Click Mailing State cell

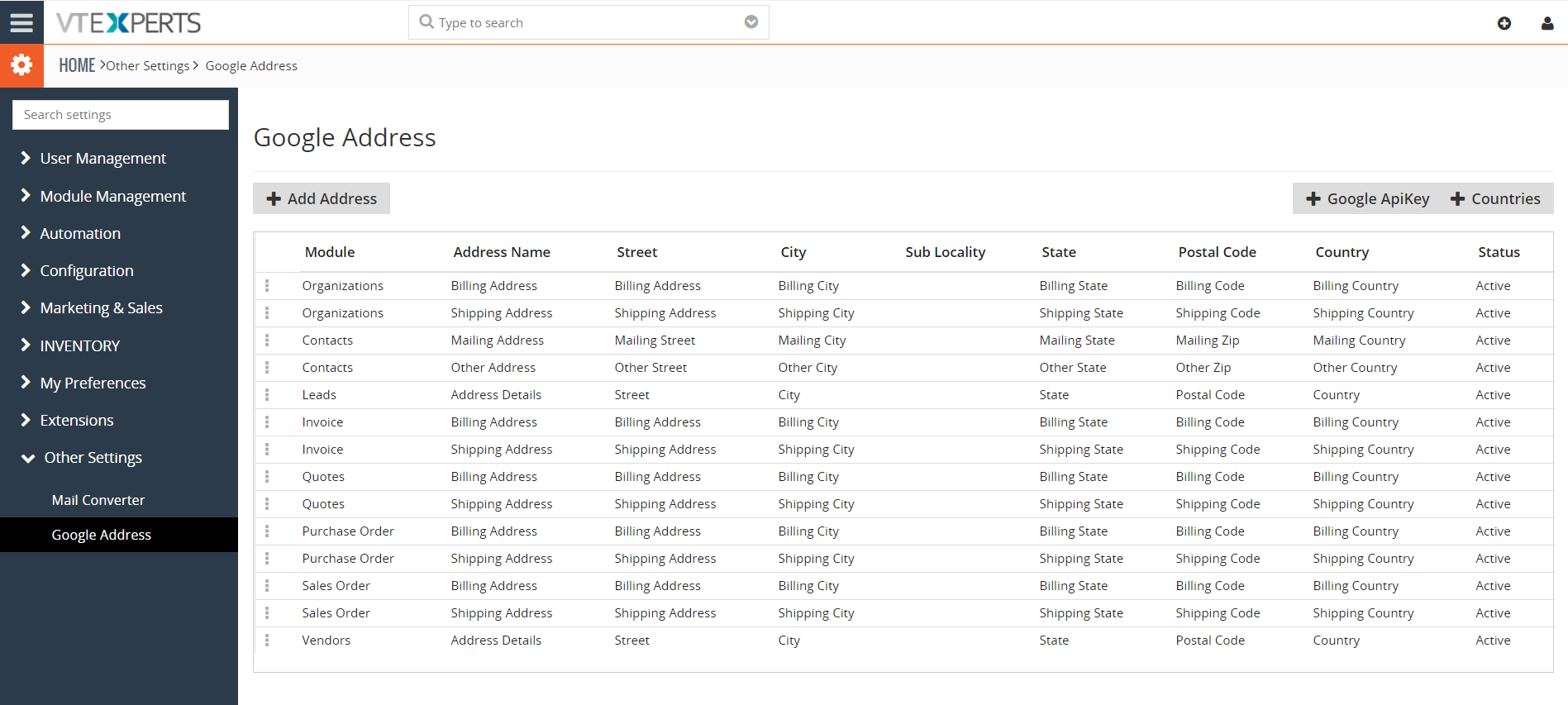point(1077,340)
